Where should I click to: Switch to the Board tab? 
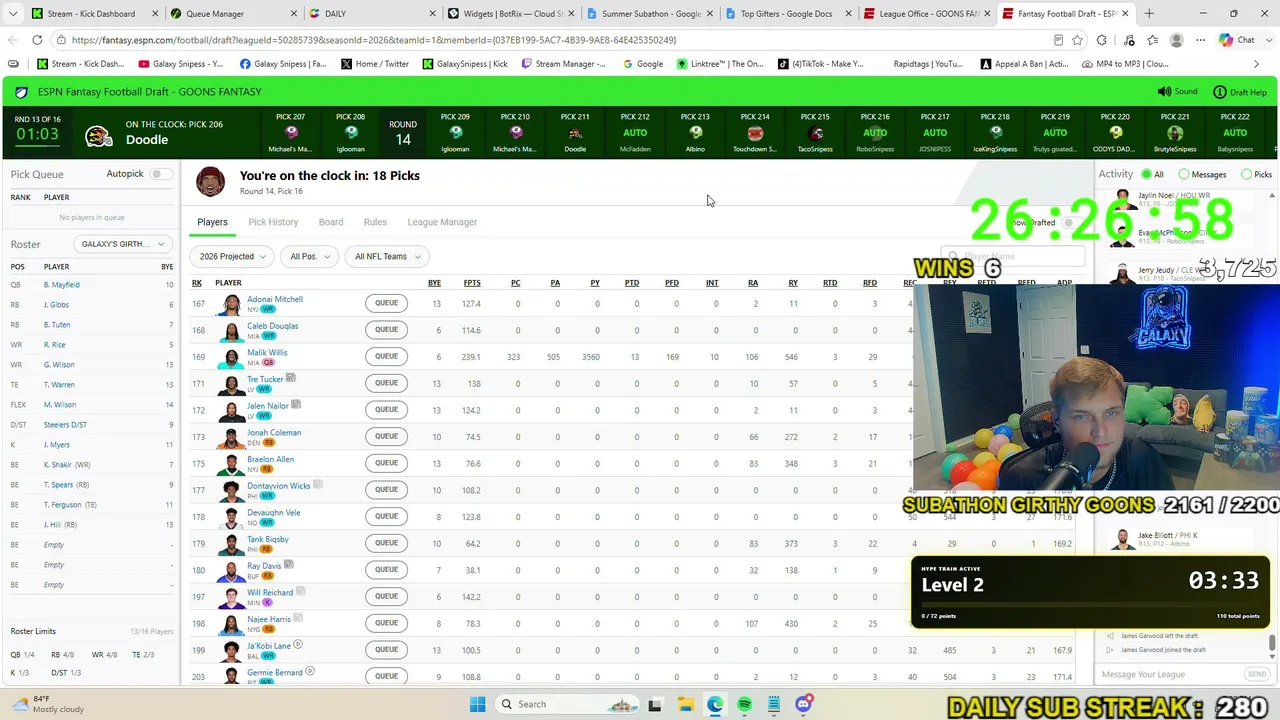[331, 222]
